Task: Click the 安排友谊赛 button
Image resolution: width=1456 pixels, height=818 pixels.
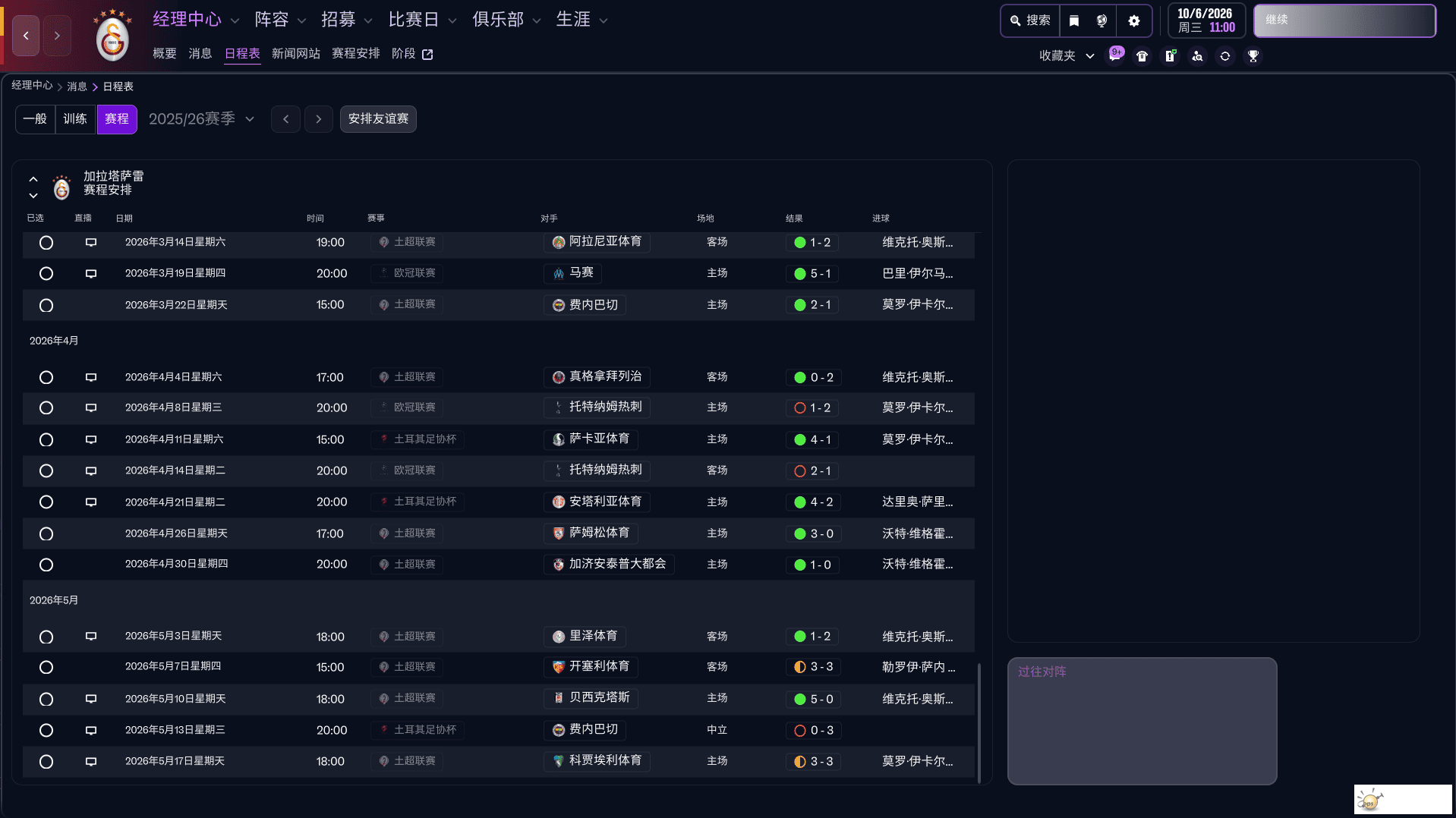Action: pyautogui.click(x=378, y=119)
